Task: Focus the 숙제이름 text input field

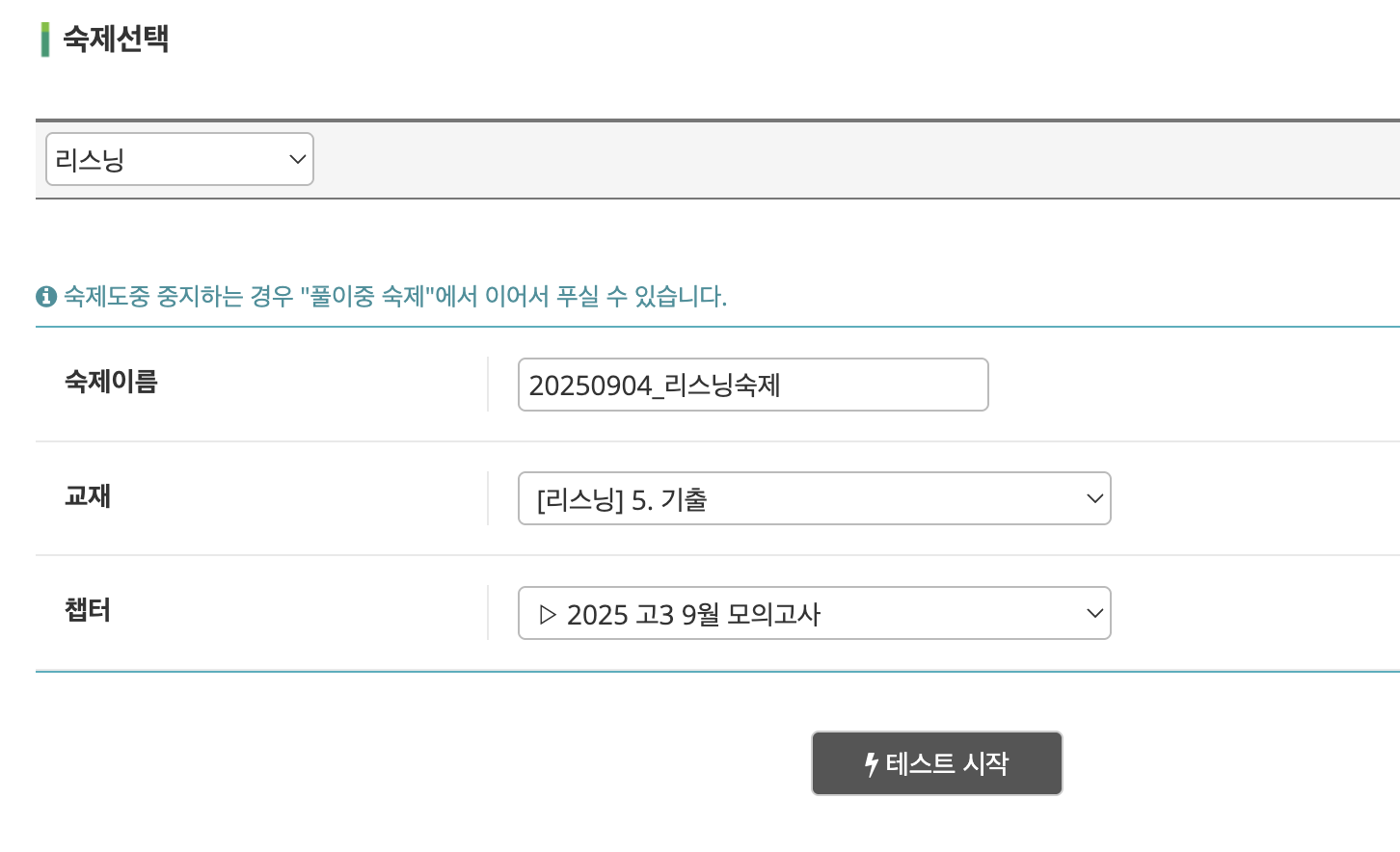Action: [753, 385]
